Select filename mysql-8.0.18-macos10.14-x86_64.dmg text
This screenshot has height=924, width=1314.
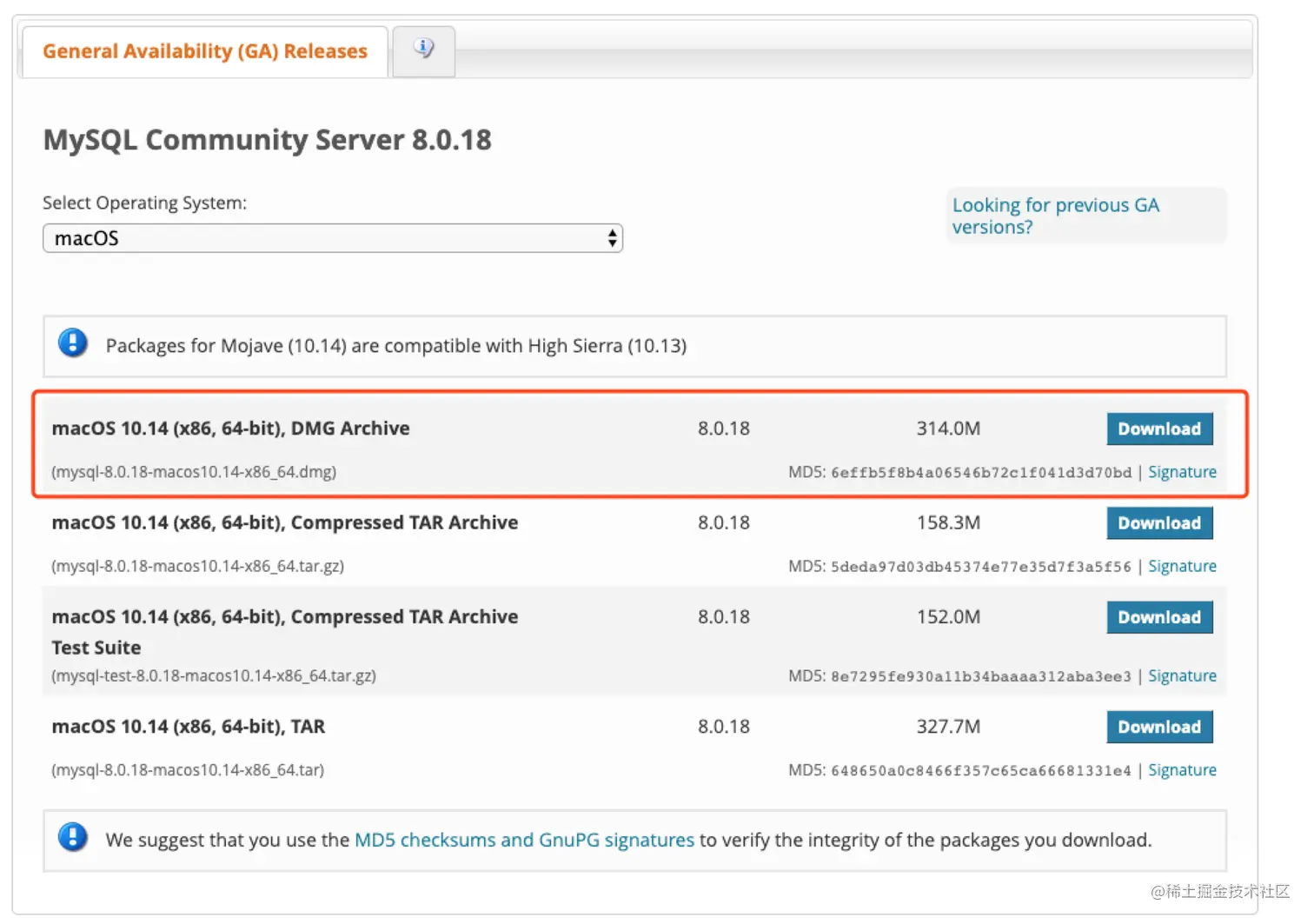[194, 472]
